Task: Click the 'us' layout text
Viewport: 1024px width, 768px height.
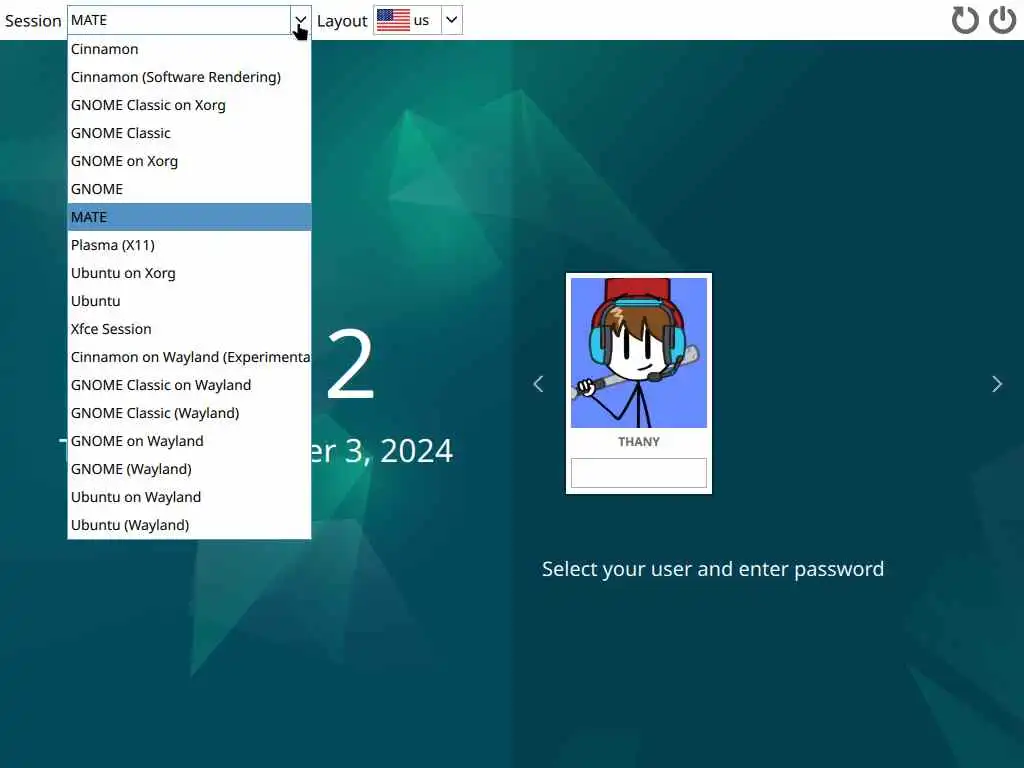Action: point(421,21)
